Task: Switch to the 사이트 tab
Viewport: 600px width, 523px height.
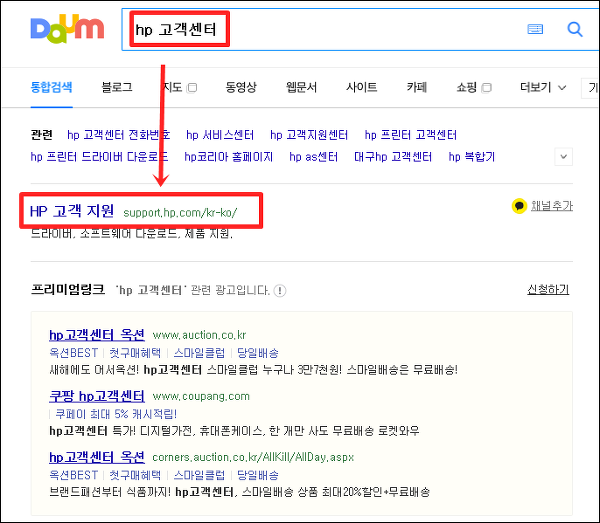Action: click(361, 87)
